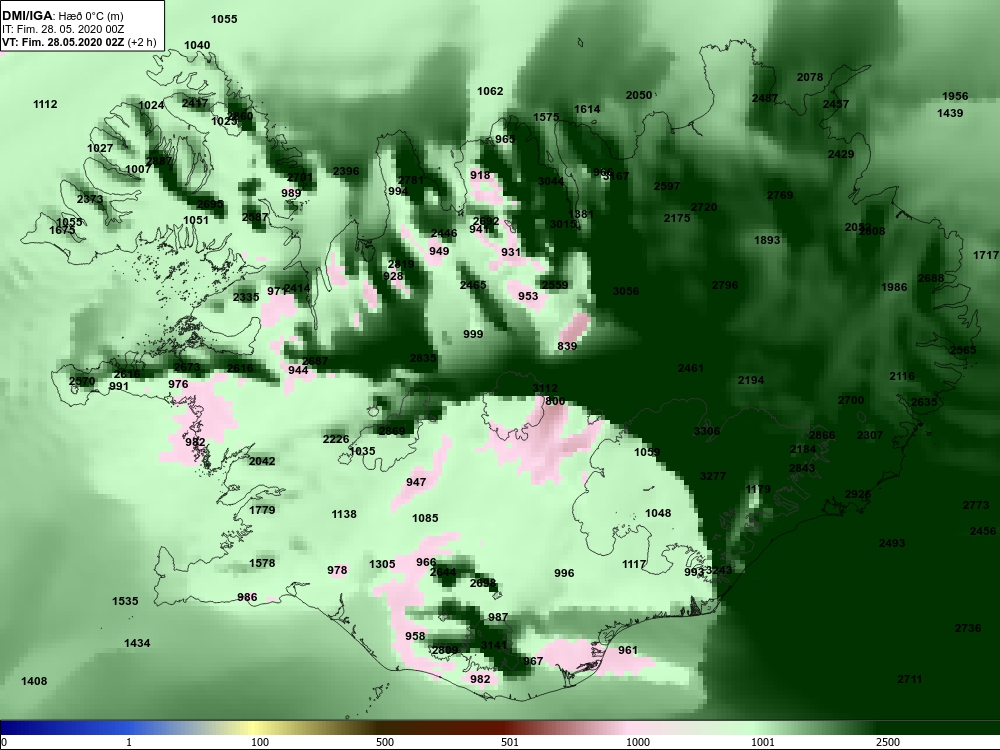
Task: Click the map value 2396
Action: tap(346, 171)
